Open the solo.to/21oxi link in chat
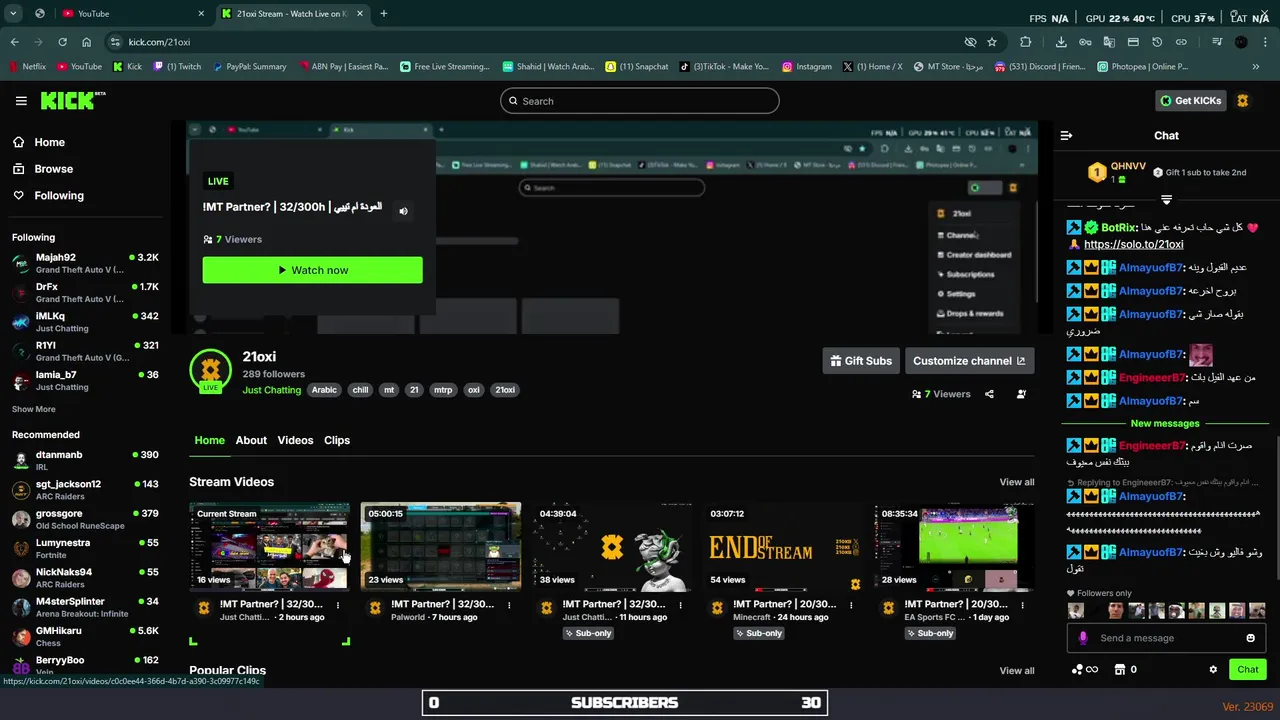The width and height of the screenshot is (1280, 720). pos(1134,245)
